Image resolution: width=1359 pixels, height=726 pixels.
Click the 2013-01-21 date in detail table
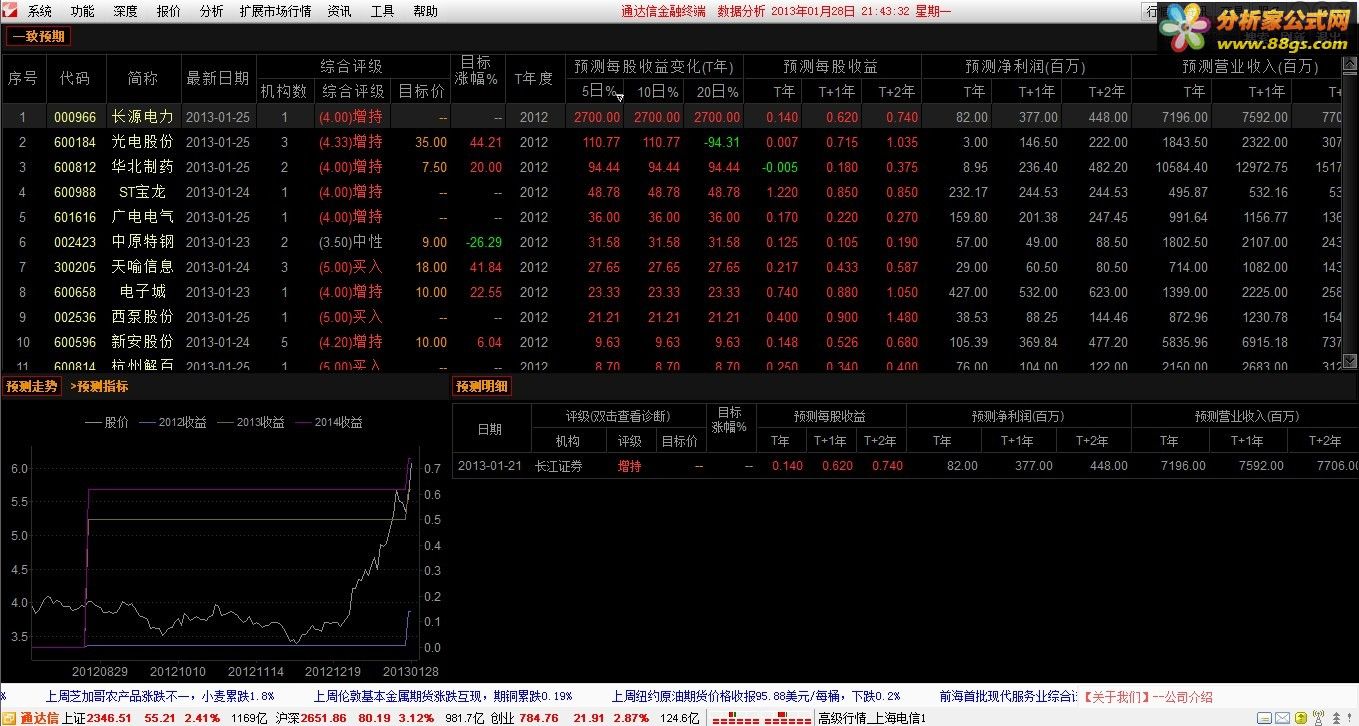[490, 466]
